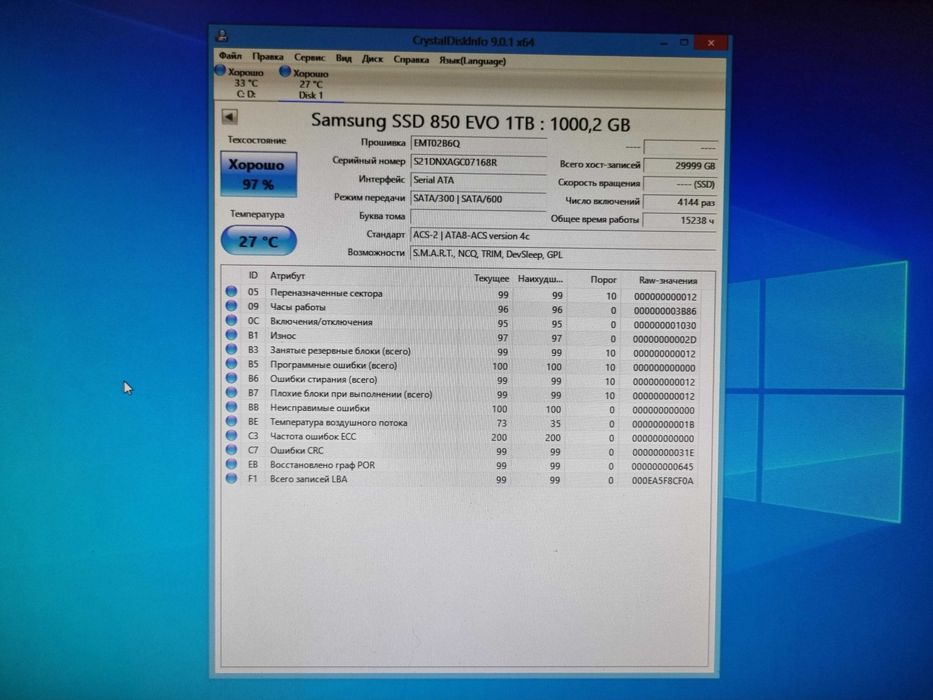Click the CrystalDiskInfo title bar app icon

click(222, 35)
